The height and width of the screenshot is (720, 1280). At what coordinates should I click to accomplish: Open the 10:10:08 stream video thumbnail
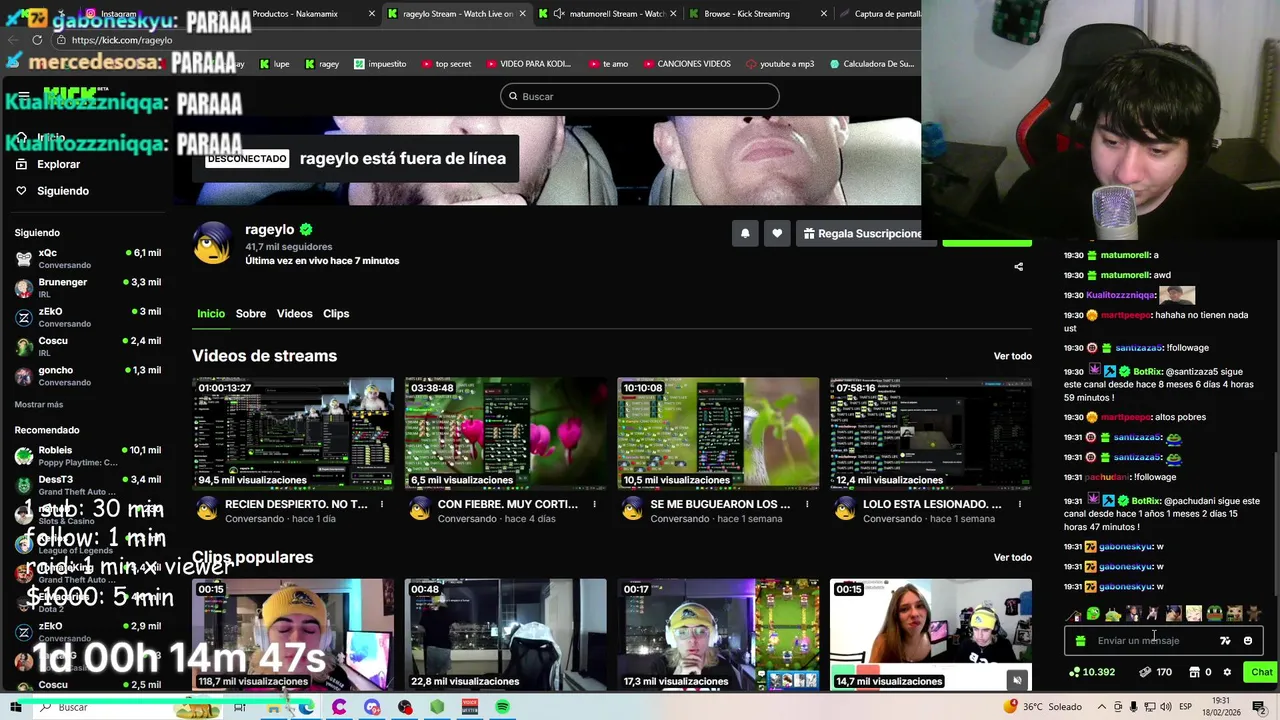point(718,433)
